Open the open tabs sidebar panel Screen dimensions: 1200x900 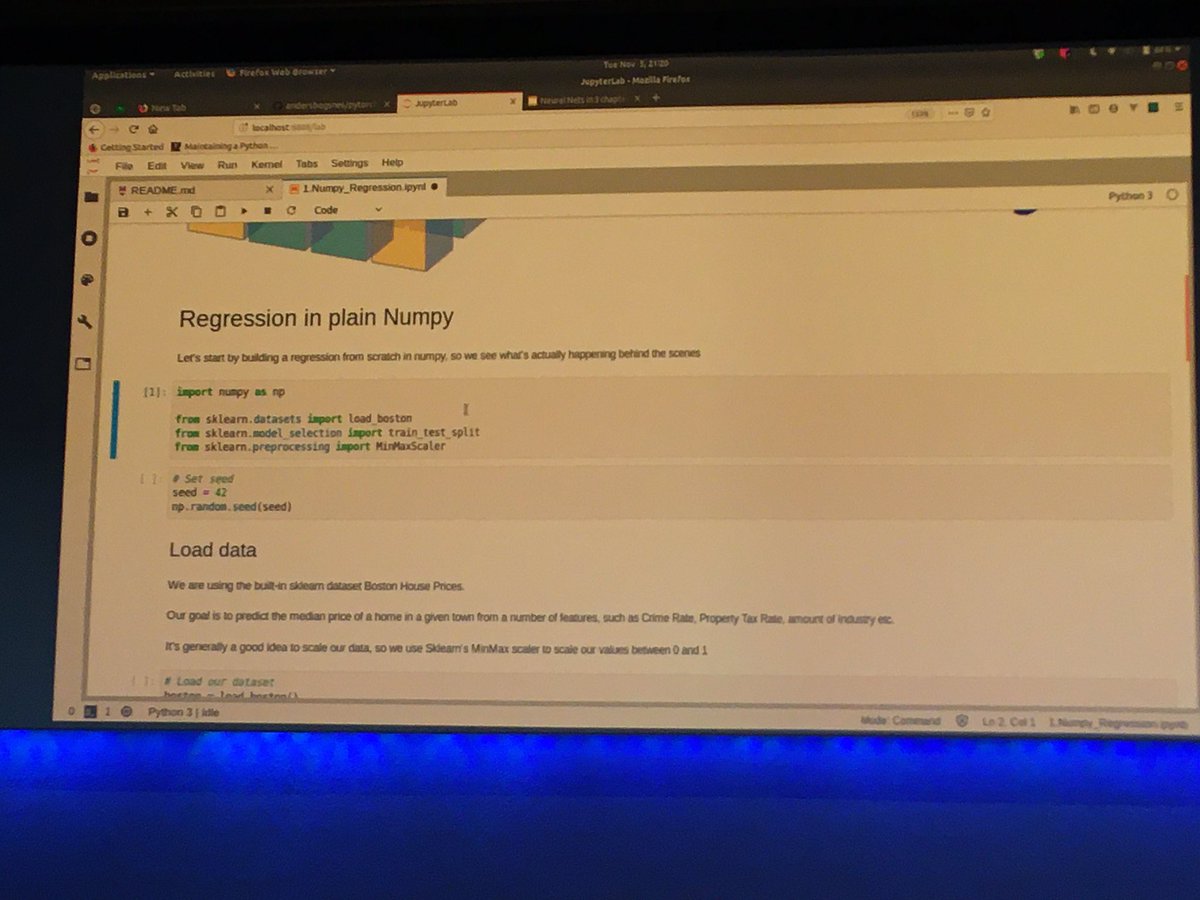click(x=82, y=364)
